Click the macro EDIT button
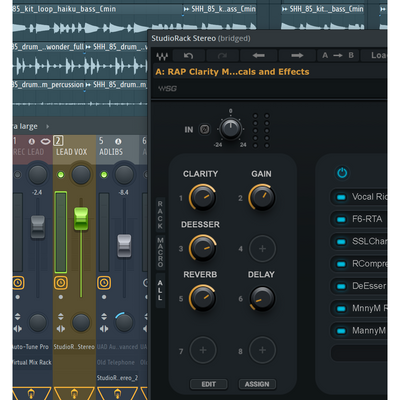400x400 pixels. tap(209, 384)
